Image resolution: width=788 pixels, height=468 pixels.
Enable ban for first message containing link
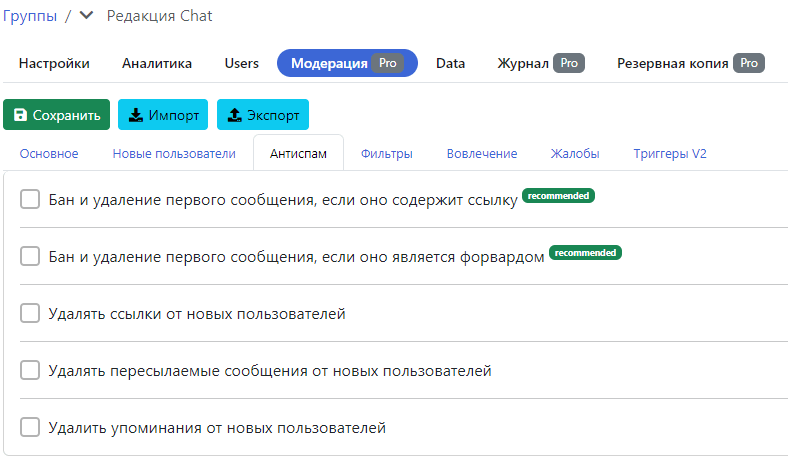point(30,199)
